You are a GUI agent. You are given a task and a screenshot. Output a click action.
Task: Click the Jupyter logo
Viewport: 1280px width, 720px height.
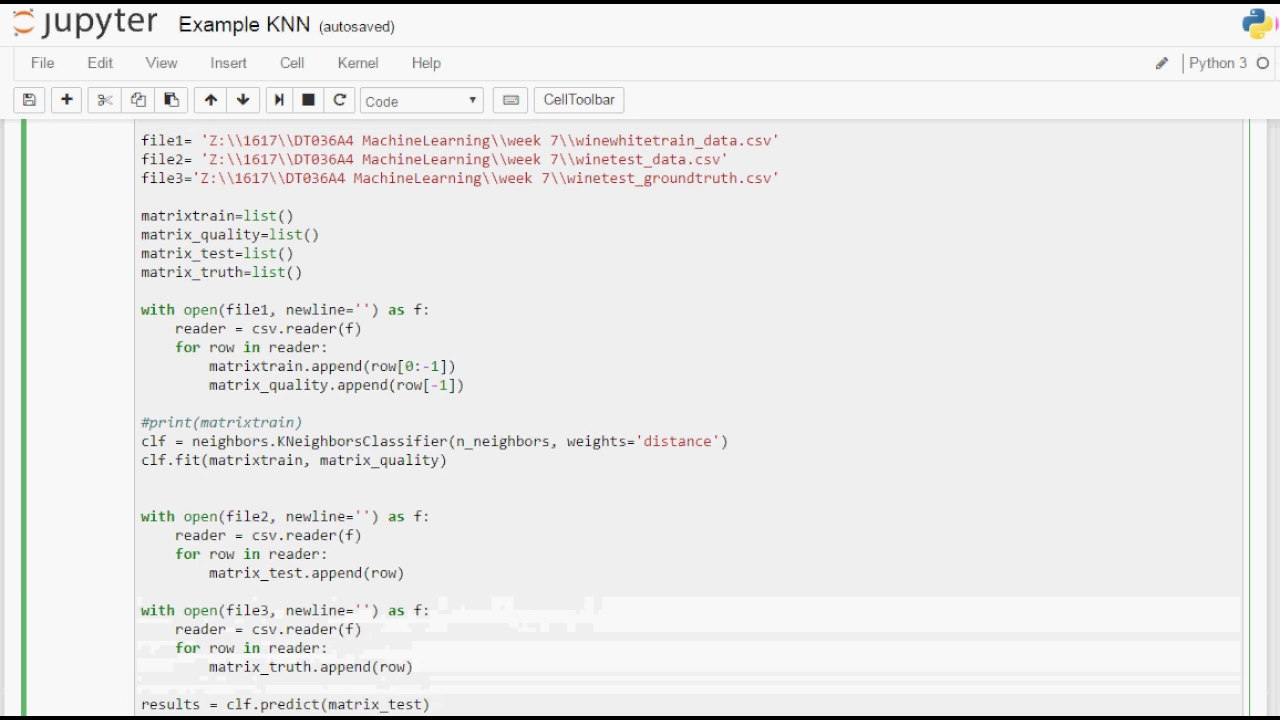pyautogui.click(x=85, y=23)
